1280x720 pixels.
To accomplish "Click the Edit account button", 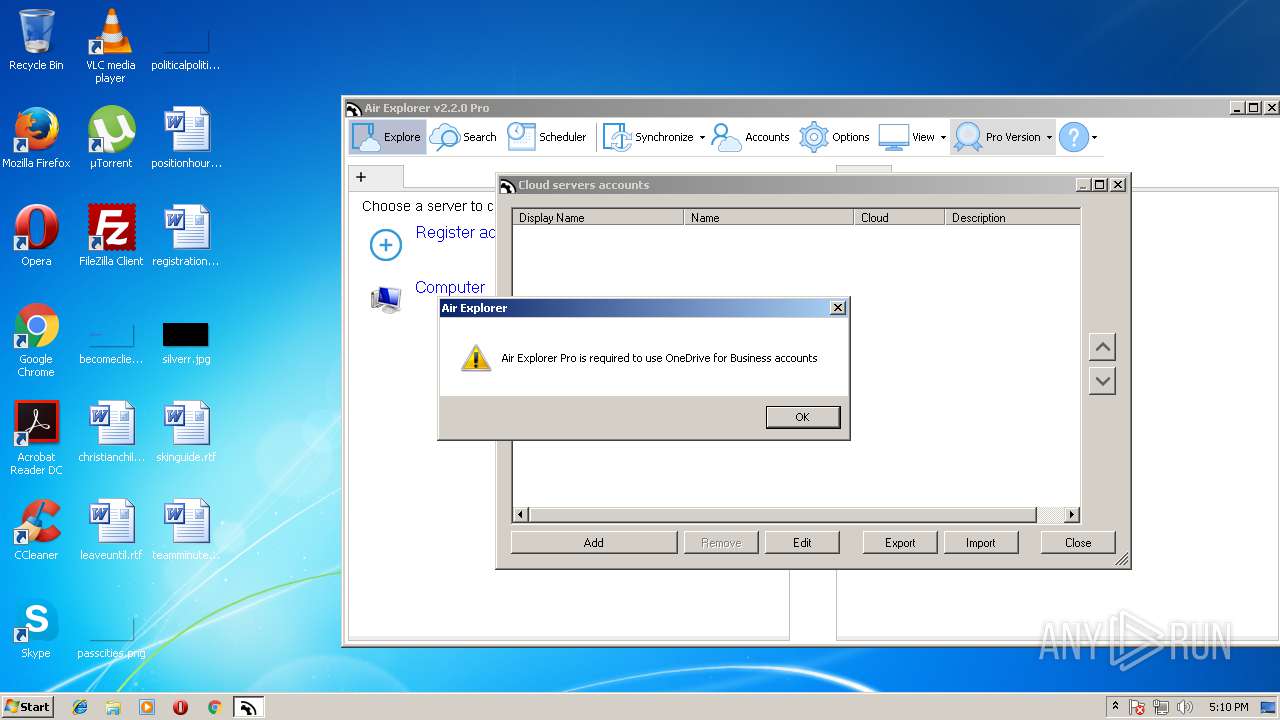I will 802,542.
